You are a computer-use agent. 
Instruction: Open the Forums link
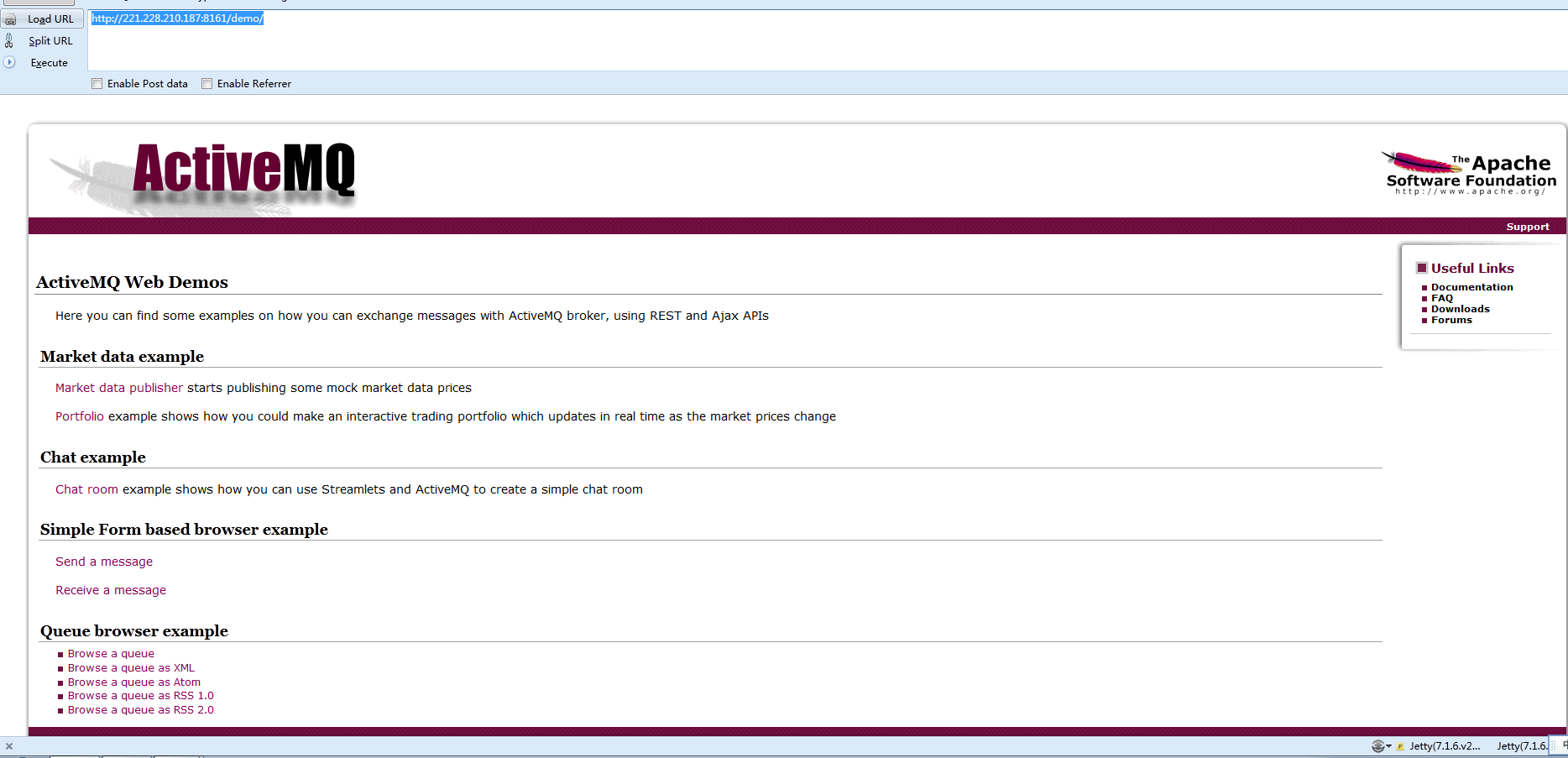click(x=1451, y=320)
